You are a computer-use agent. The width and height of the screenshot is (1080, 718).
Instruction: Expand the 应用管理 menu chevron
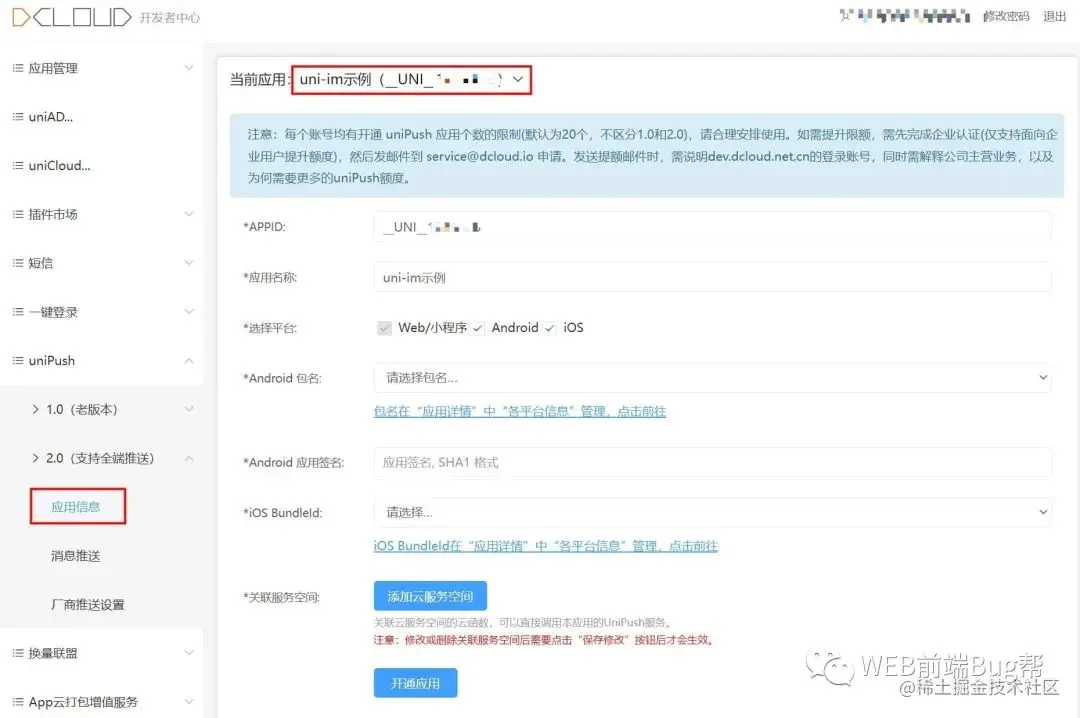coord(189,68)
